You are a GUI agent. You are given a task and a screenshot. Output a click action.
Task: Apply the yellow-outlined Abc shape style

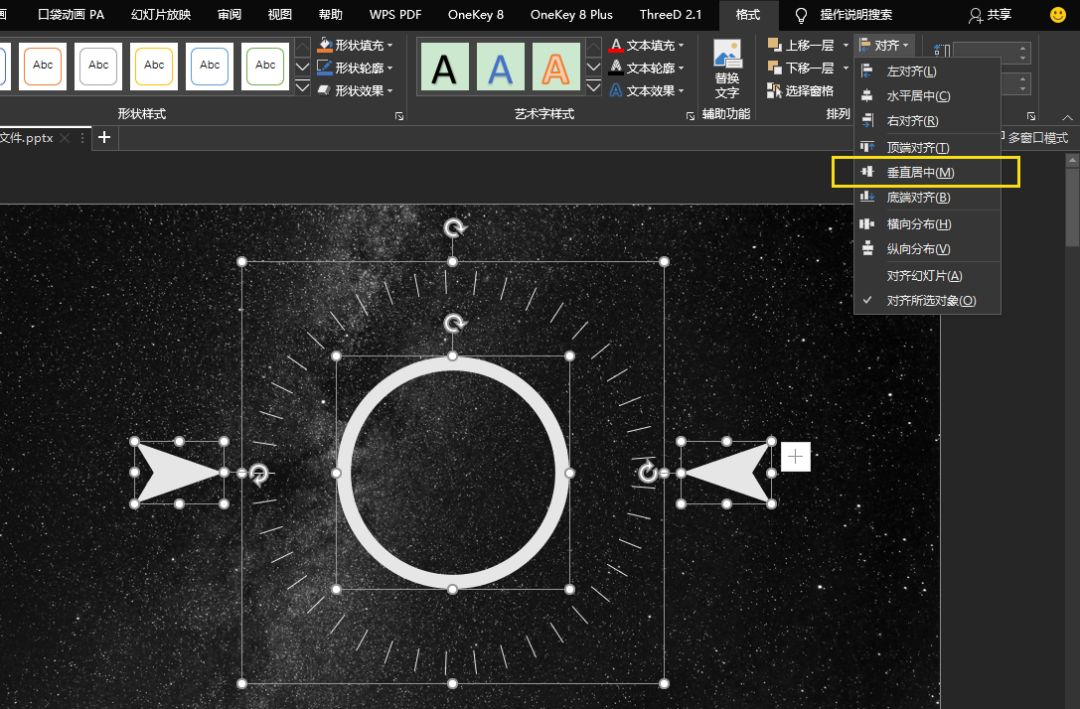[154, 65]
